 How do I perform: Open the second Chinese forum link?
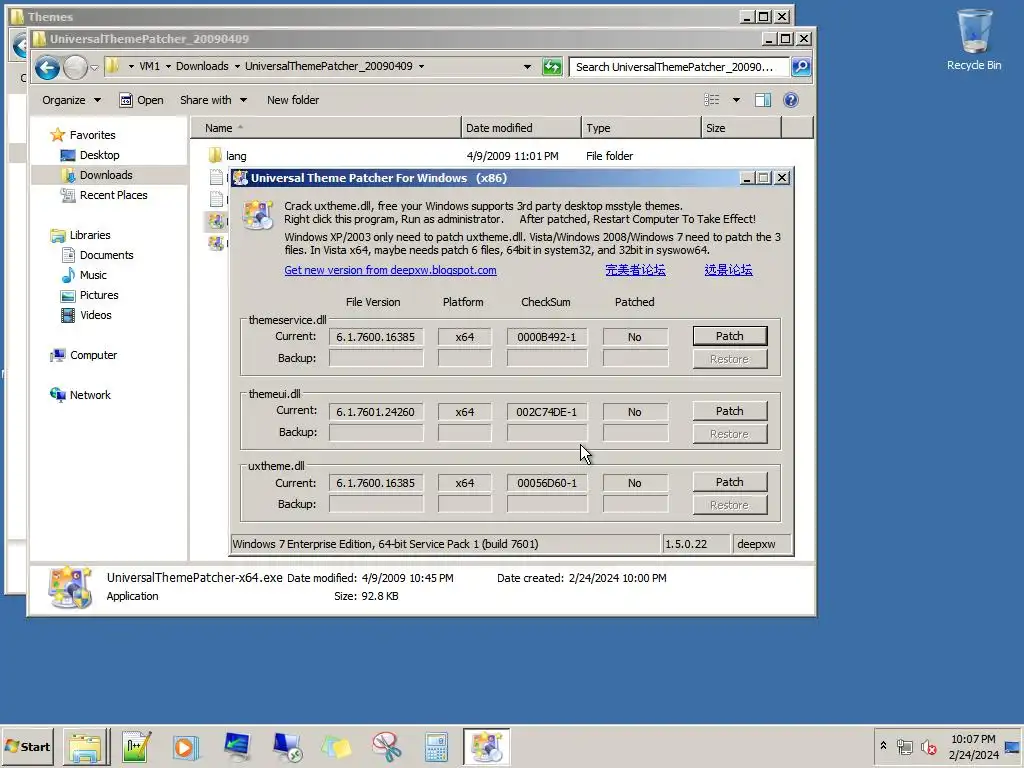728,270
